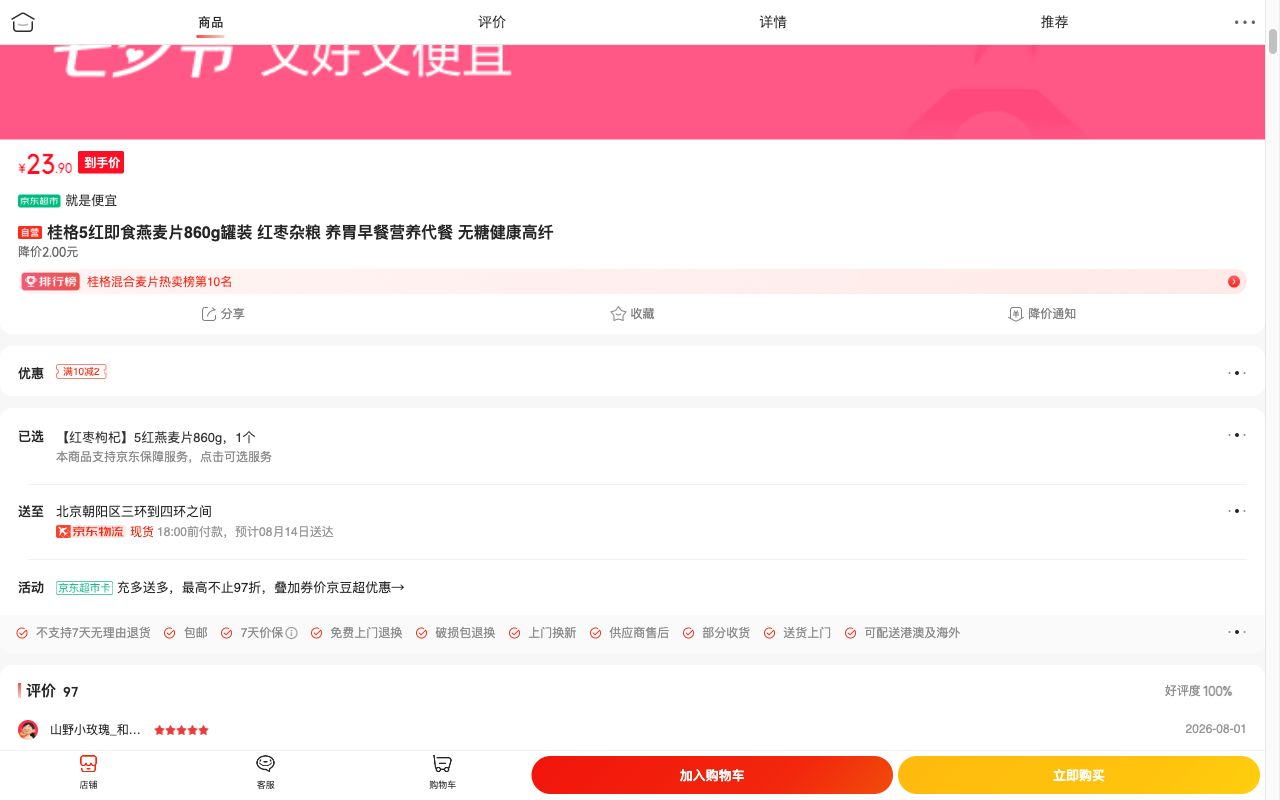Click the 京东物流 logistics logo
Viewport: 1280px width, 800px height.
pyautogui.click(x=90, y=532)
